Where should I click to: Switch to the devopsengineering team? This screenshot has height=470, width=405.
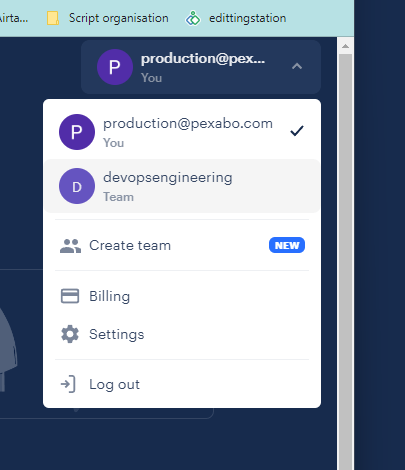(182, 186)
